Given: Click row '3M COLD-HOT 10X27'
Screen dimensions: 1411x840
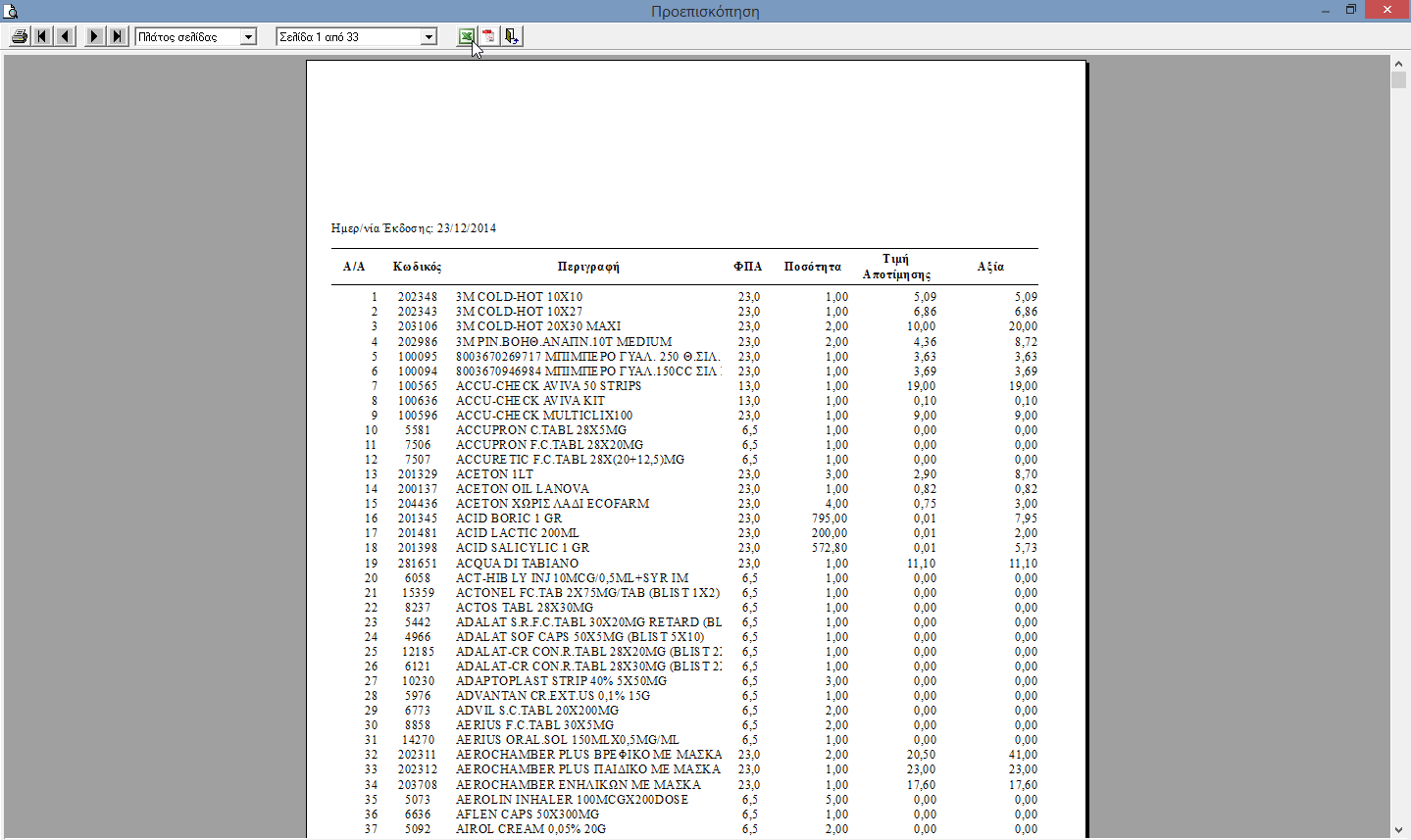Looking at the screenshot, I should point(684,312).
